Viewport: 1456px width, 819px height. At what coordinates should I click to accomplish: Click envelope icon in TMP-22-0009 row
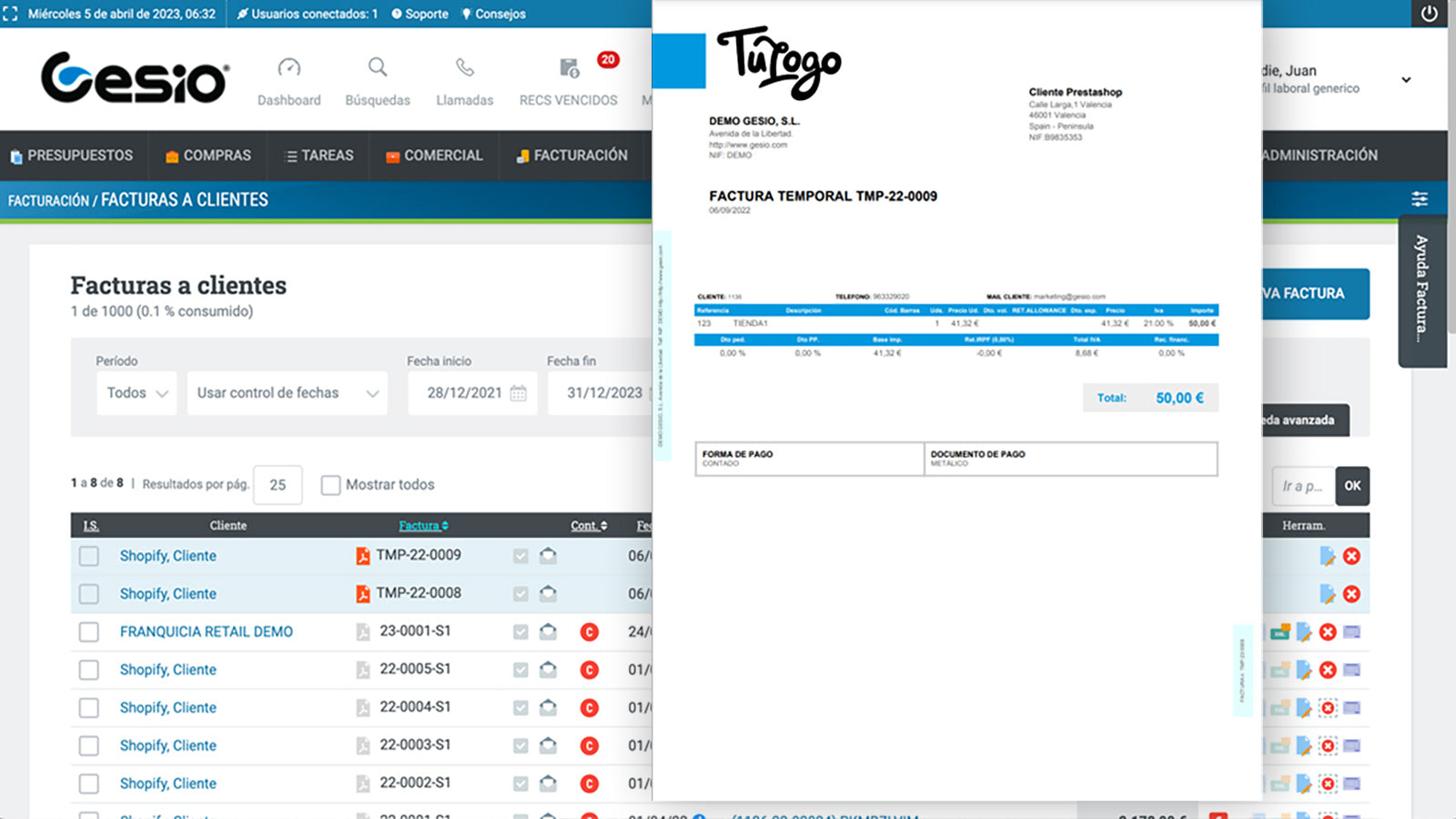[548, 555]
